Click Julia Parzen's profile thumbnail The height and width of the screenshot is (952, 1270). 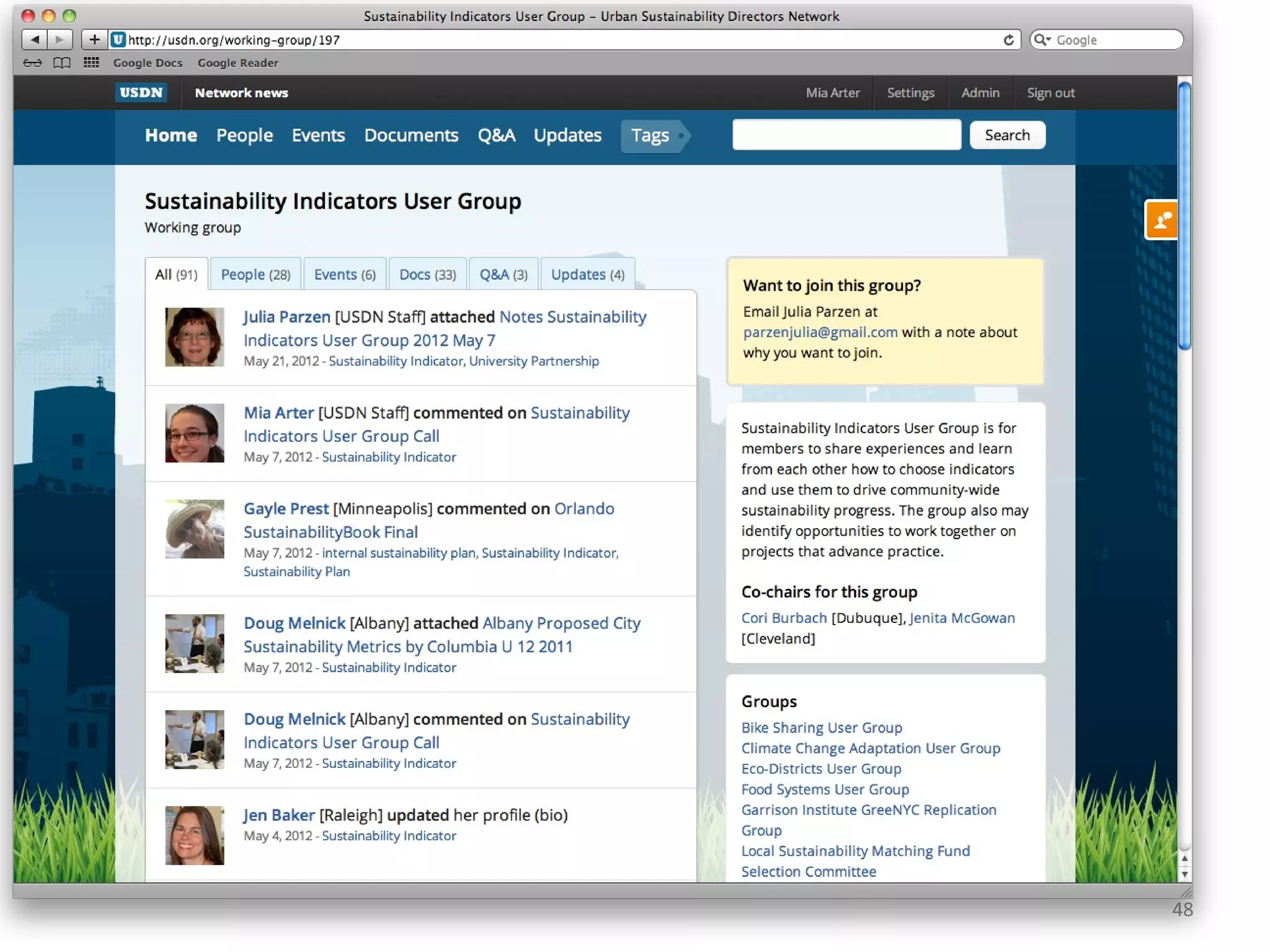pyautogui.click(x=194, y=337)
